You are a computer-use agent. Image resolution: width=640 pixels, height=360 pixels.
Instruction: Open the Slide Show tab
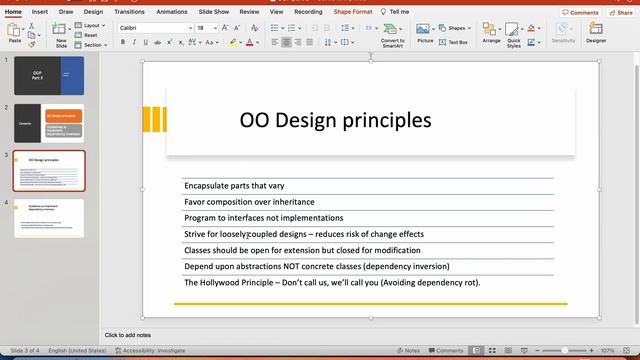[213, 12]
